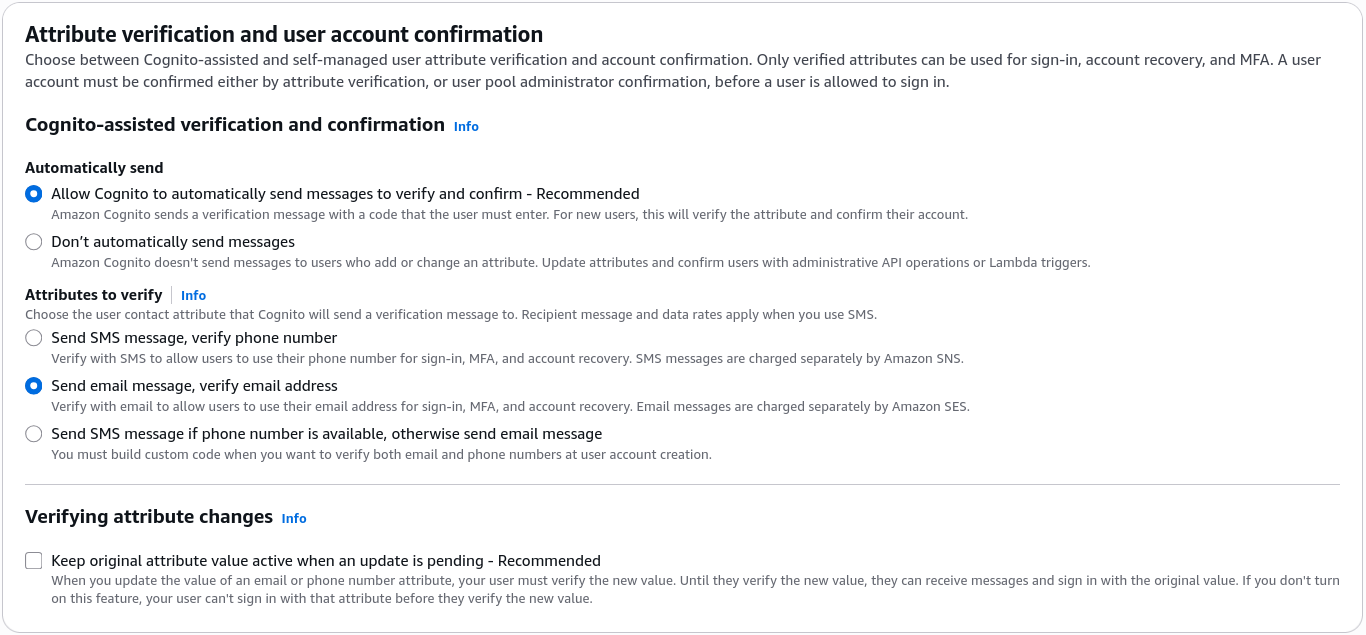Click description about administrative API operations or Lambda triggers
Image resolution: width=1366 pixels, height=635 pixels.
[570, 263]
